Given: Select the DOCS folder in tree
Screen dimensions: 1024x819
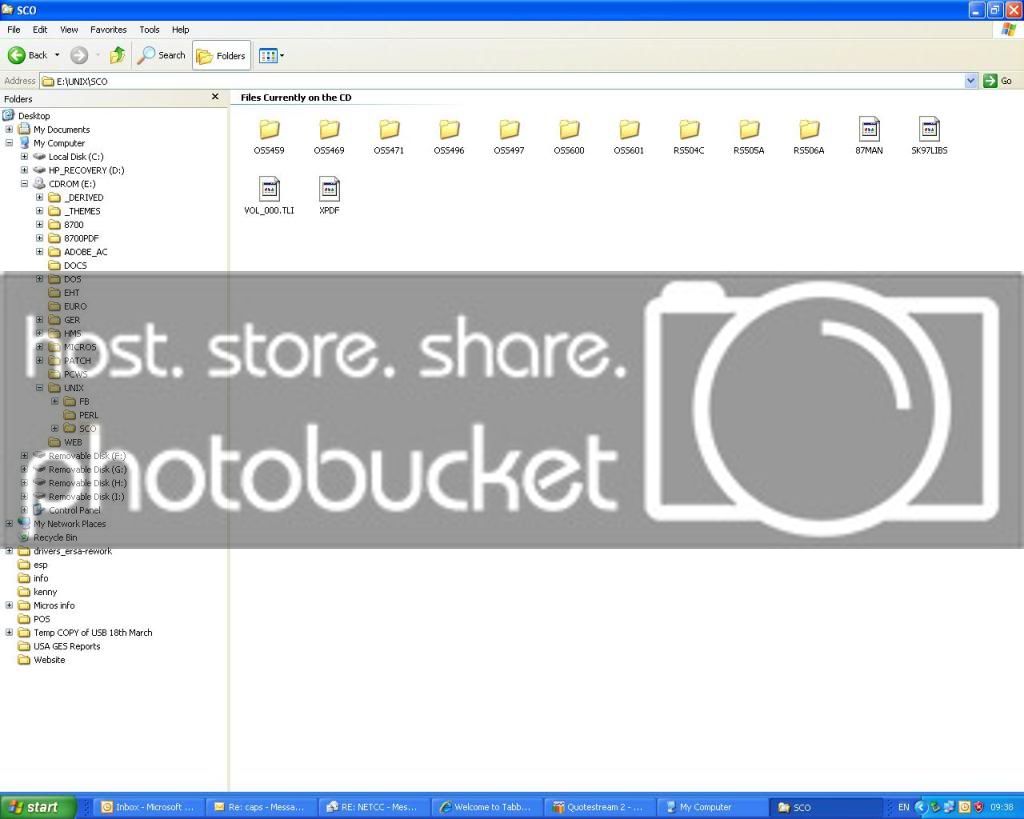Looking at the screenshot, I should [x=75, y=266].
